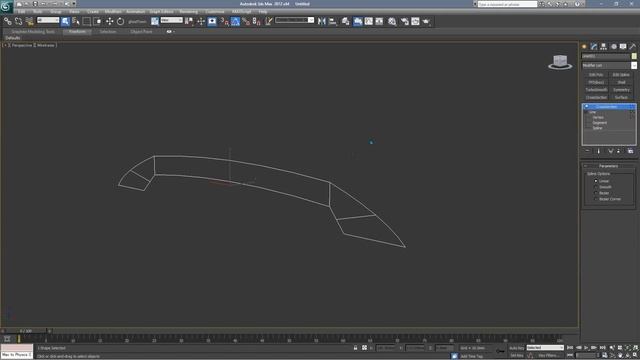Image resolution: width=640 pixels, height=360 pixels.
Task: Click the Edit Poly modifier button
Action: [x=596, y=75]
